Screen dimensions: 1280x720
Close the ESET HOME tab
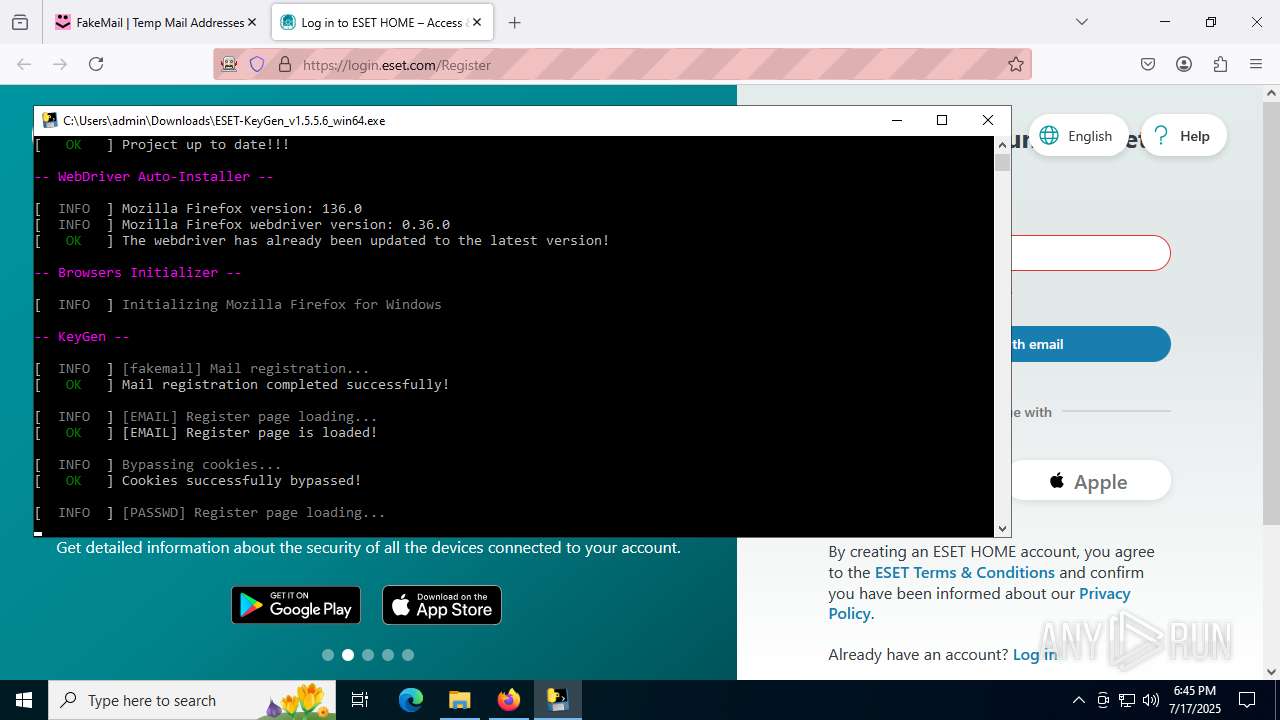(477, 22)
